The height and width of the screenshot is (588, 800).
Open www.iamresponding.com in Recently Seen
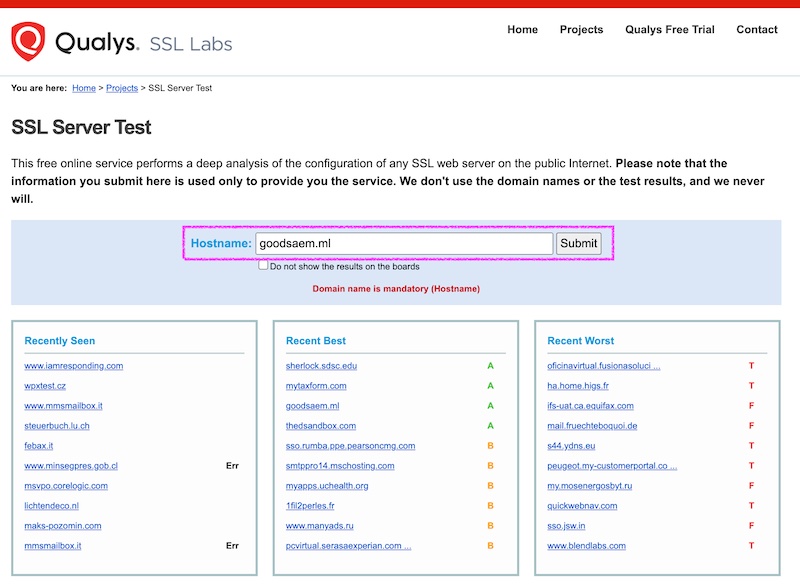click(x=73, y=366)
